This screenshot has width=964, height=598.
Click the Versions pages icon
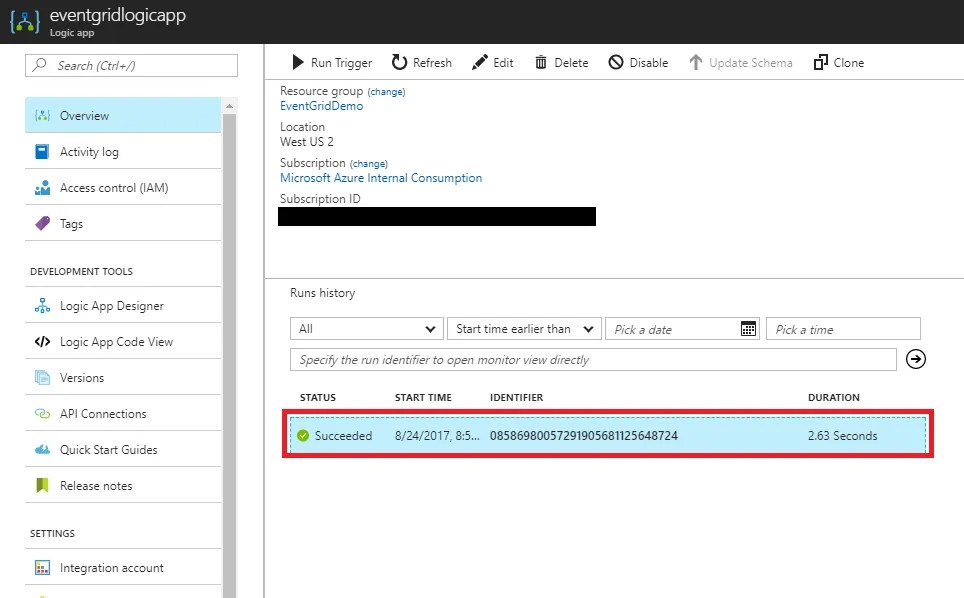pos(42,377)
